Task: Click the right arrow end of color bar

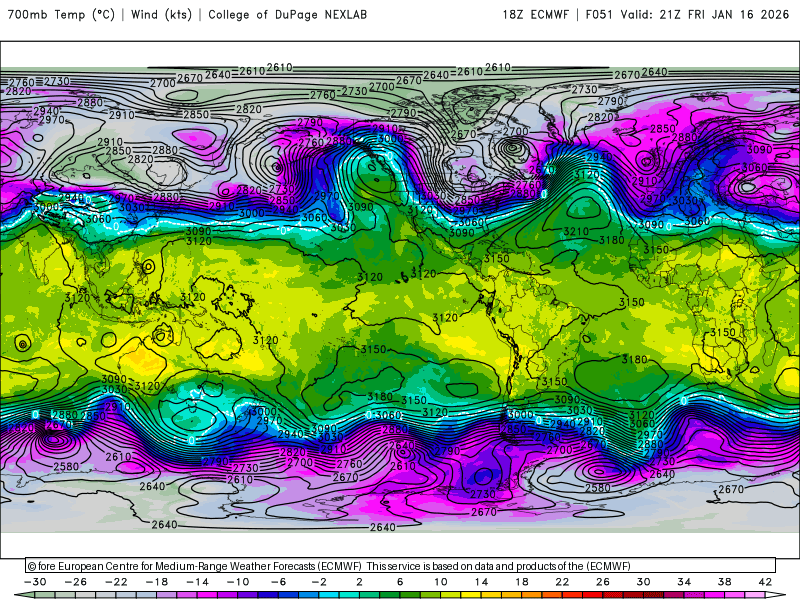Action: point(776,595)
